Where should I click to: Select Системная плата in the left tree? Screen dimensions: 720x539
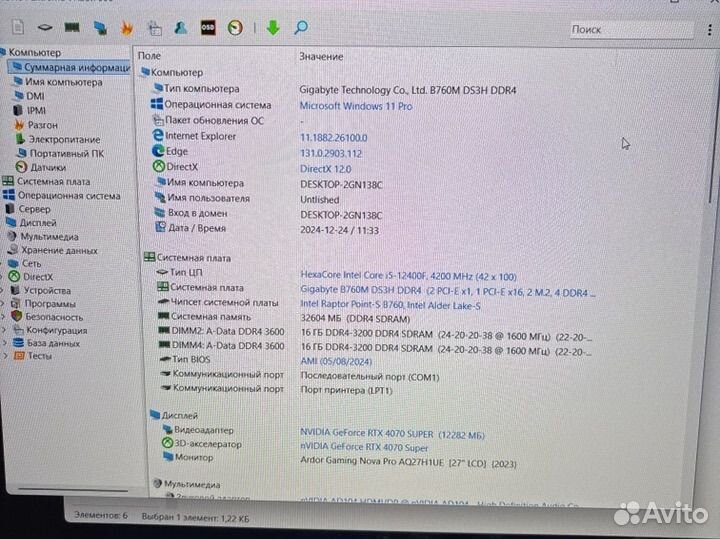(x=46, y=181)
